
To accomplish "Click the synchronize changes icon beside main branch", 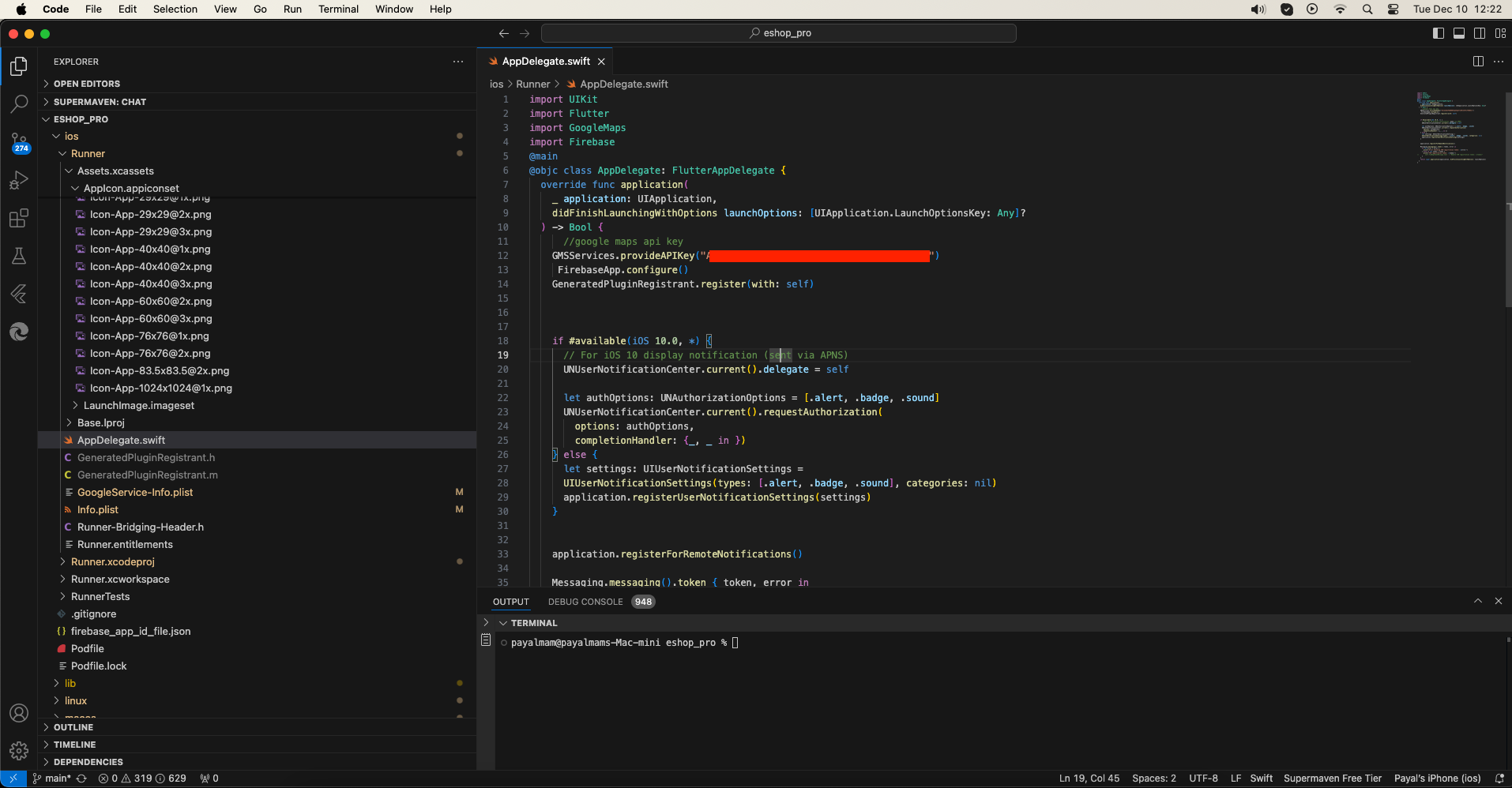I will (x=81, y=779).
